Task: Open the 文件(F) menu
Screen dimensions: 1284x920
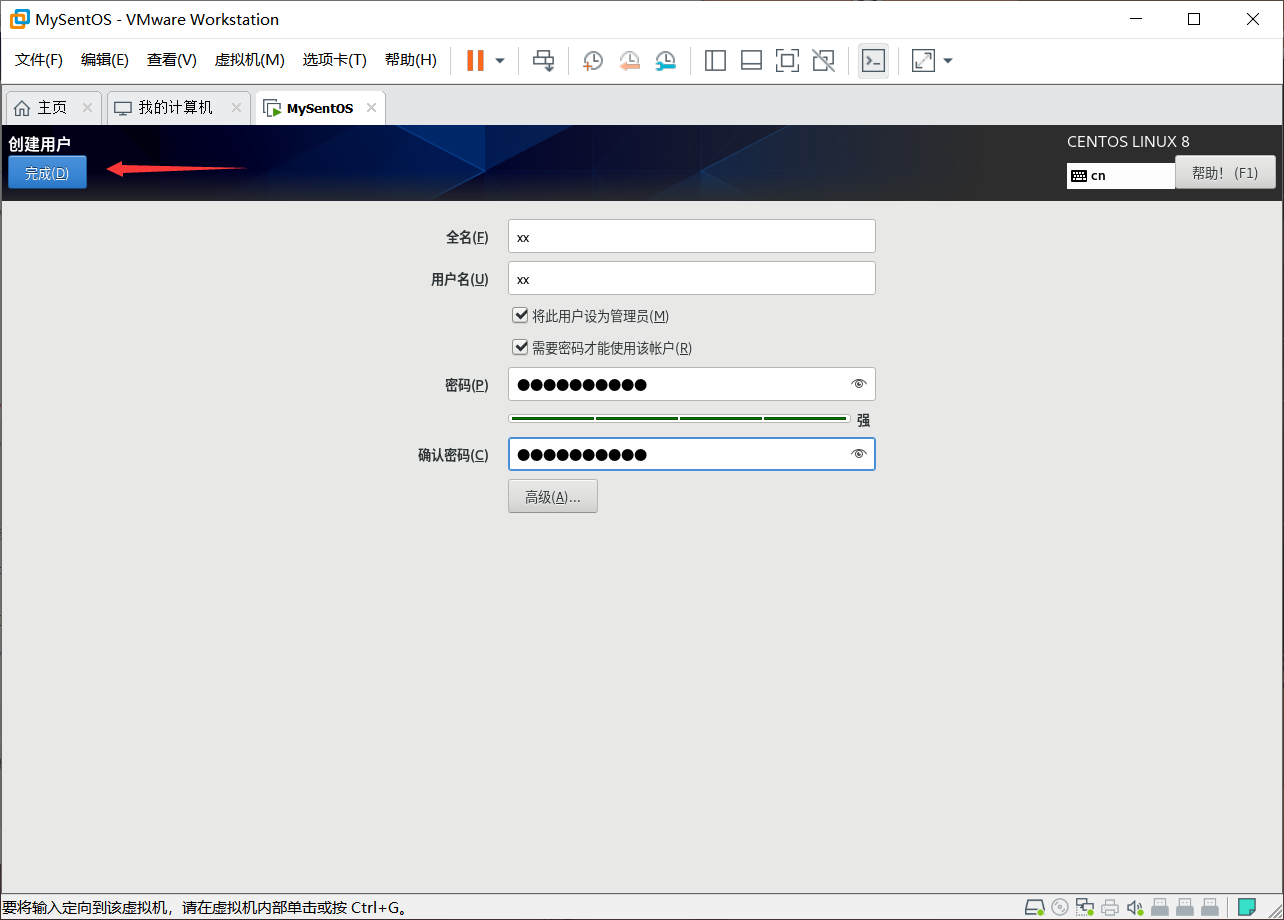Action: (39, 60)
